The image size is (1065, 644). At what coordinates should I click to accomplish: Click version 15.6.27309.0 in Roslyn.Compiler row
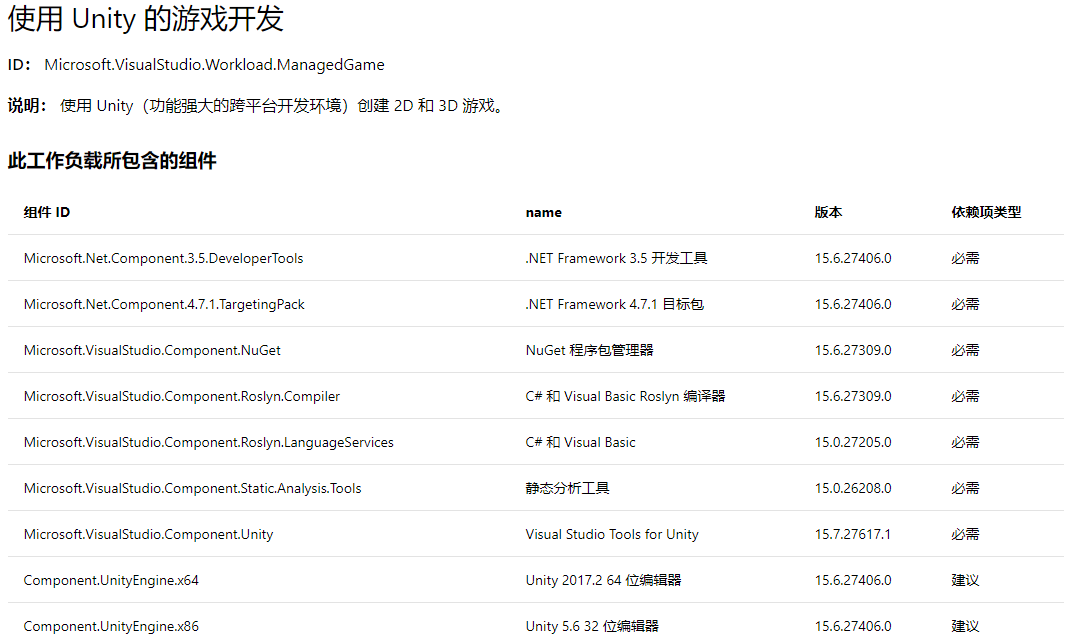[853, 396]
